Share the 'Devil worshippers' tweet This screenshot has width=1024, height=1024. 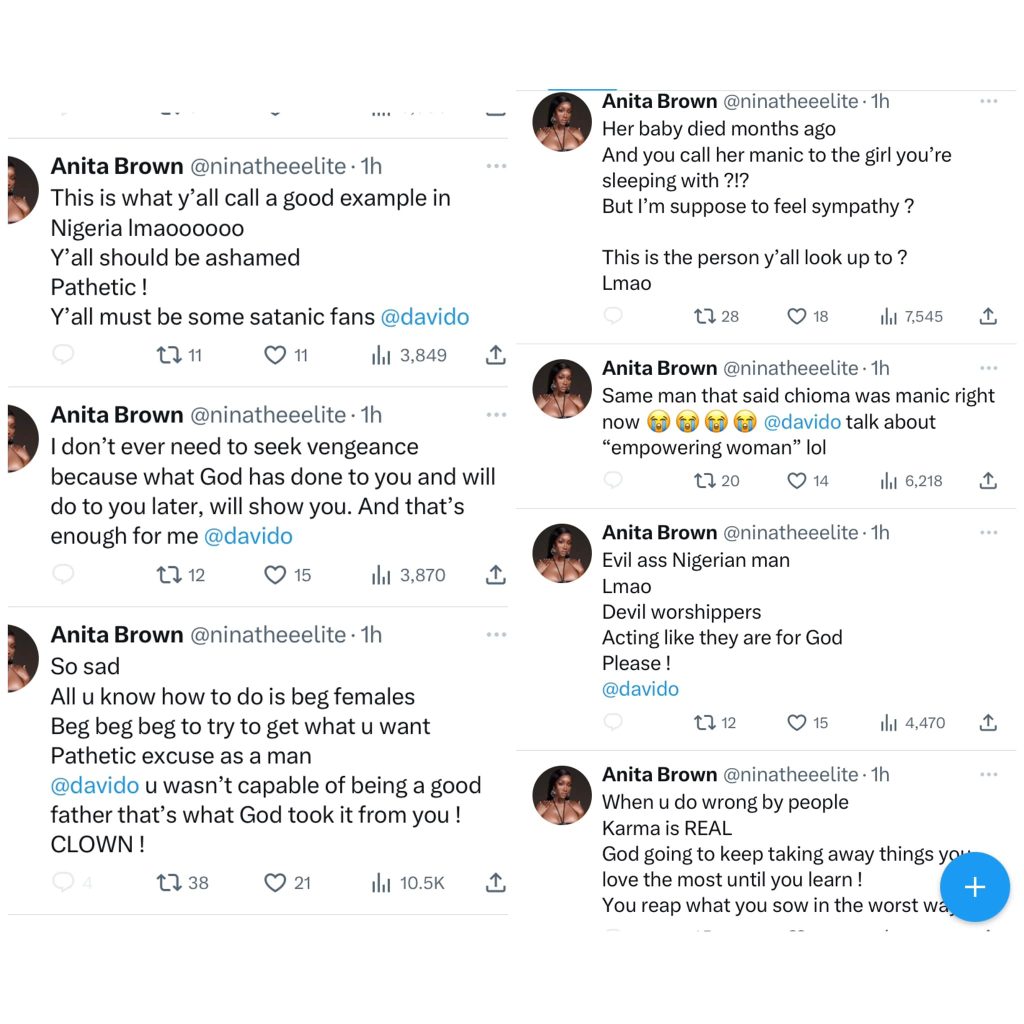click(x=986, y=722)
